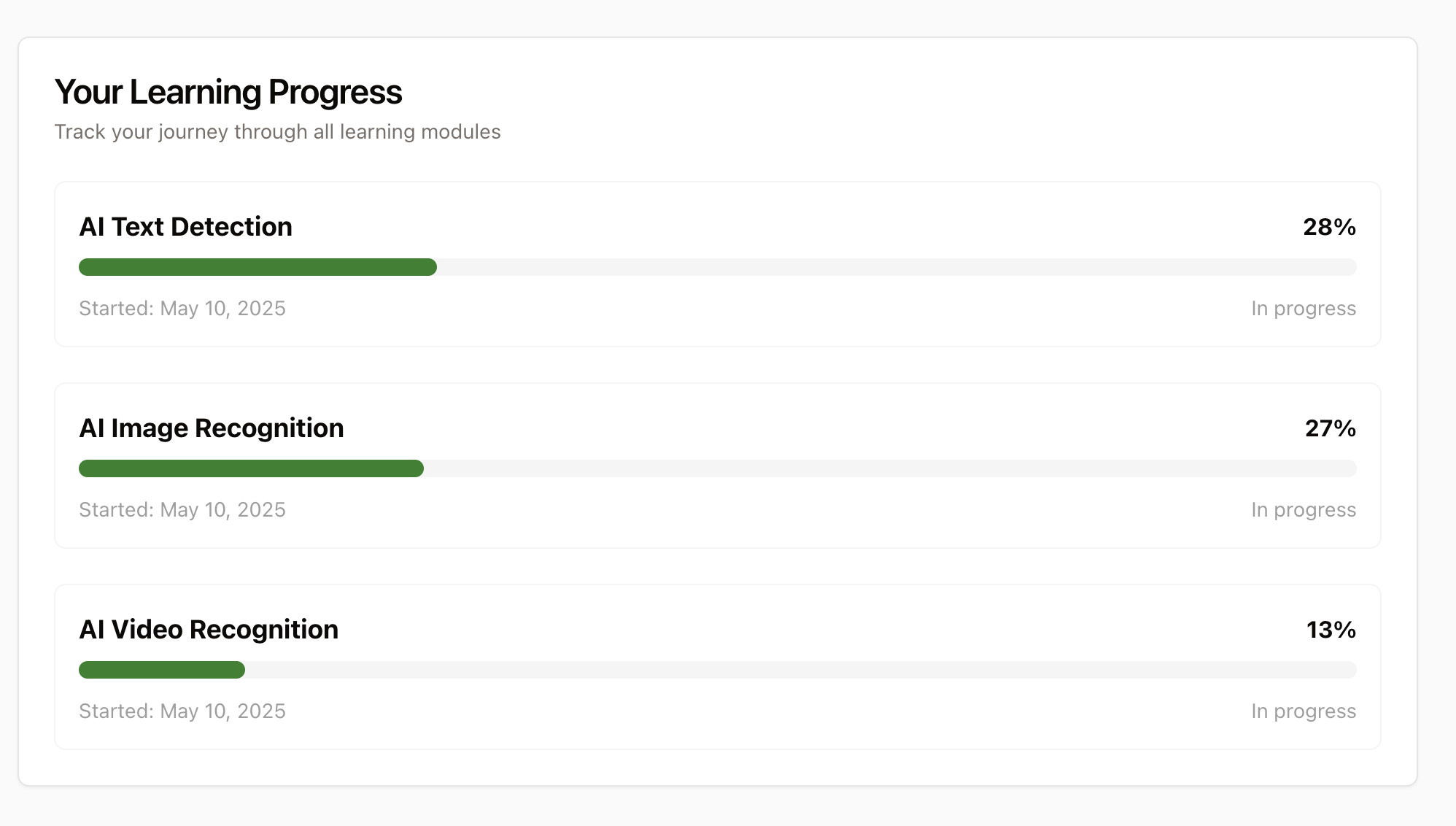Image resolution: width=1456 pixels, height=826 pixels.
Task: Click AI Video Recognition's In progress status
Action: pyautogui.click(x=1303, y=711)
